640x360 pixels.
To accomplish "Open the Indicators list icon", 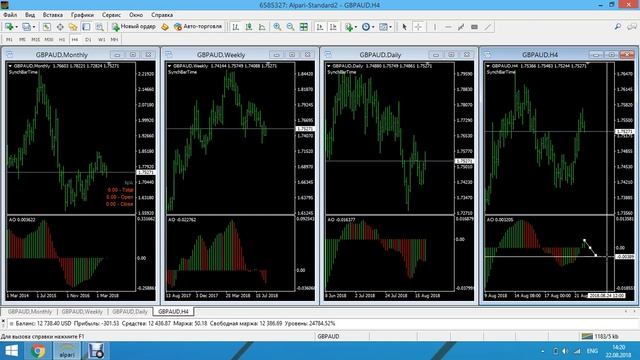I will [x=349, y=27].
